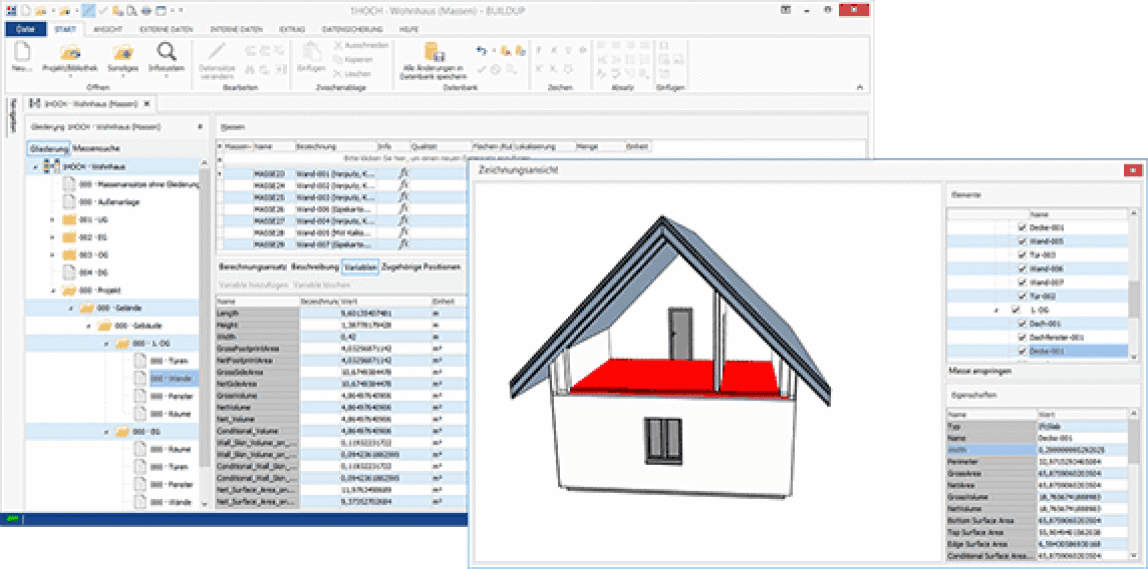
Task: Collapse the 1. OG node in Elemente list
Action: tap(996, 311)
